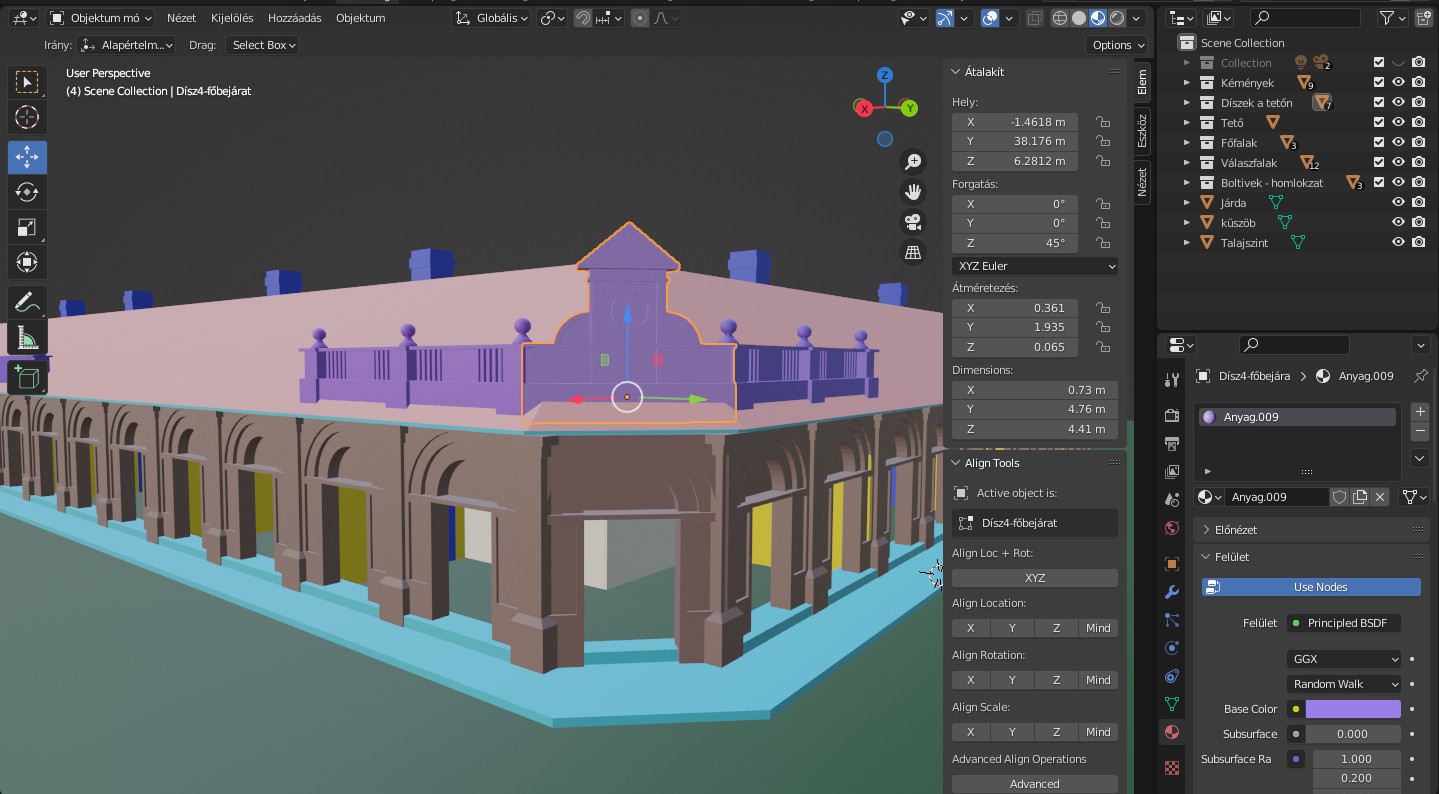Activate the Annotate tool
The width and height of the screenshot is (1439, 794).
27,302
